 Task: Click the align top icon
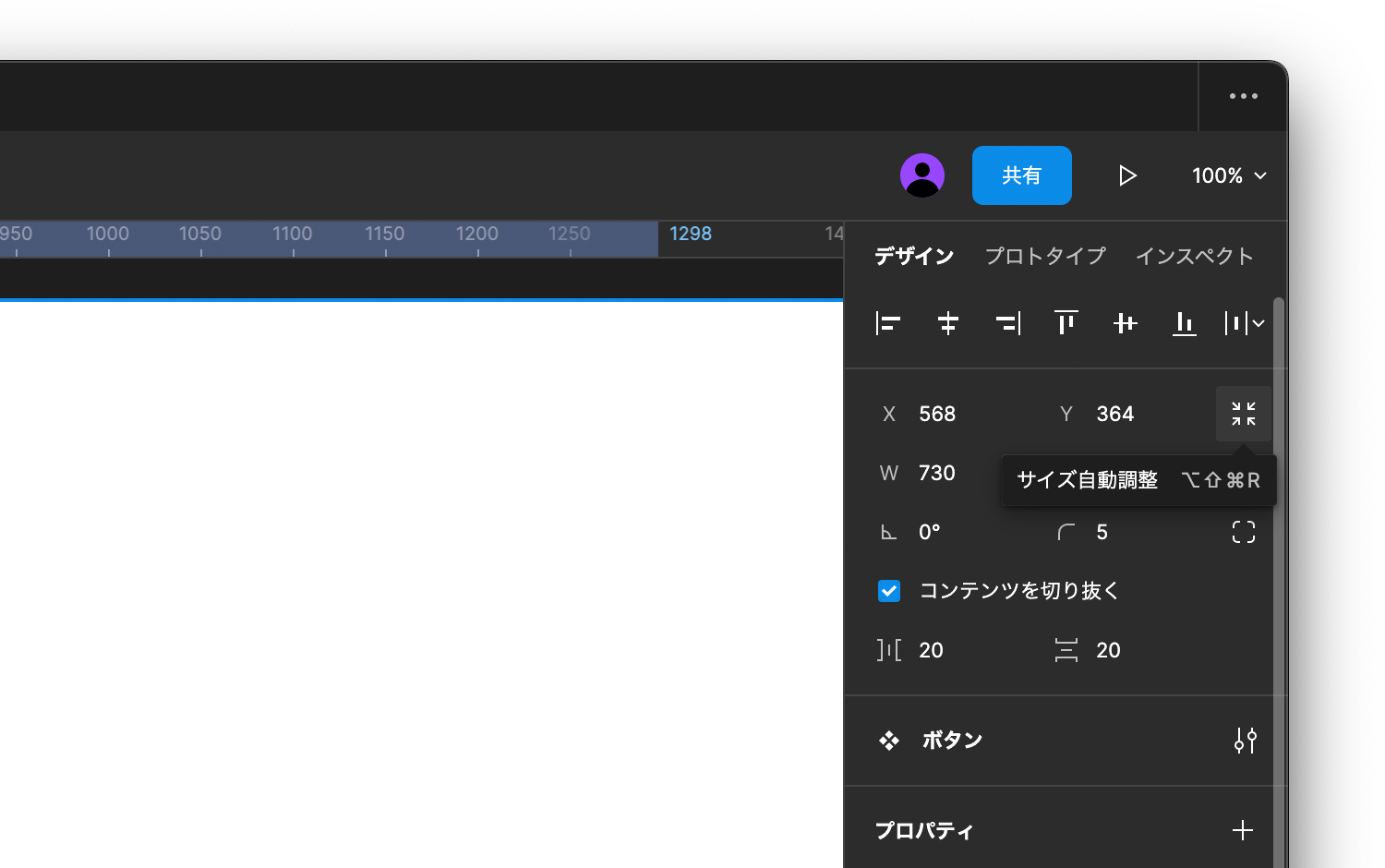click(1066, 323)
